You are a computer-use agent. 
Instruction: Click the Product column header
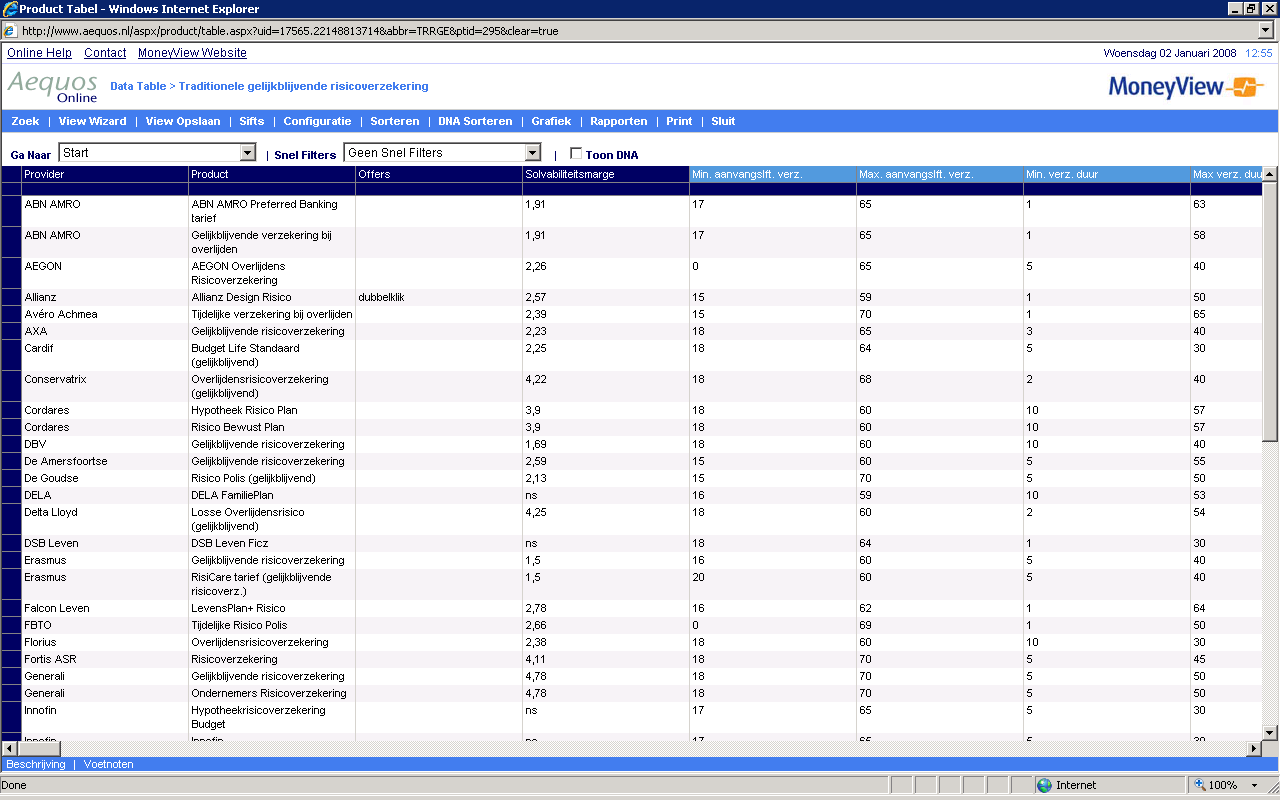[271, 174]
